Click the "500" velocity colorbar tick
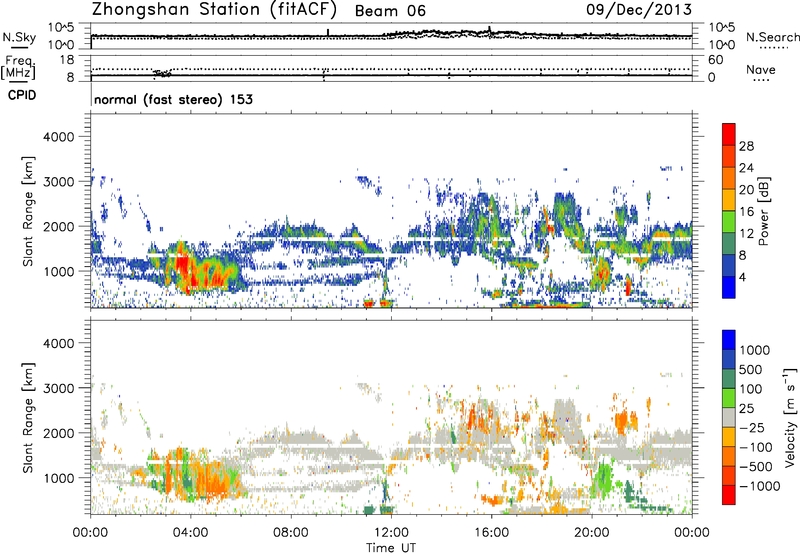 pyautogui.click(x=750, y=369)
